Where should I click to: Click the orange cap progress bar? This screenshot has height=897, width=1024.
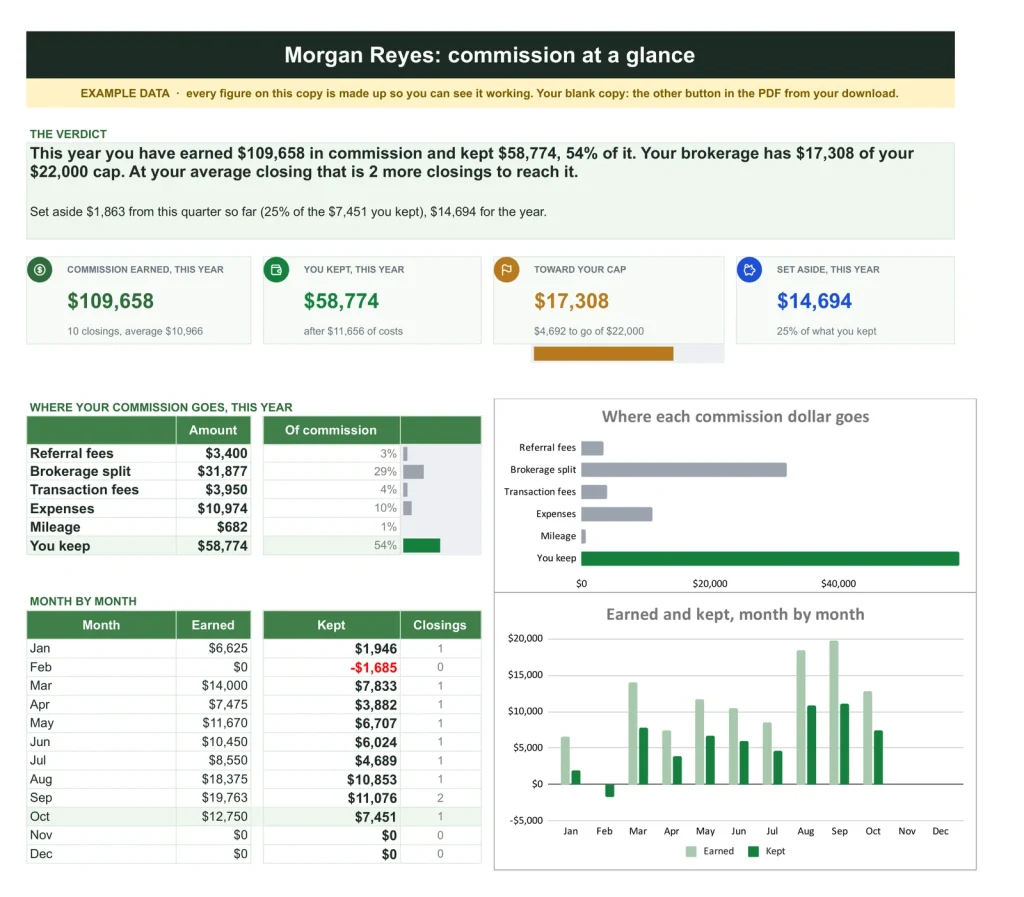point(603,353)
